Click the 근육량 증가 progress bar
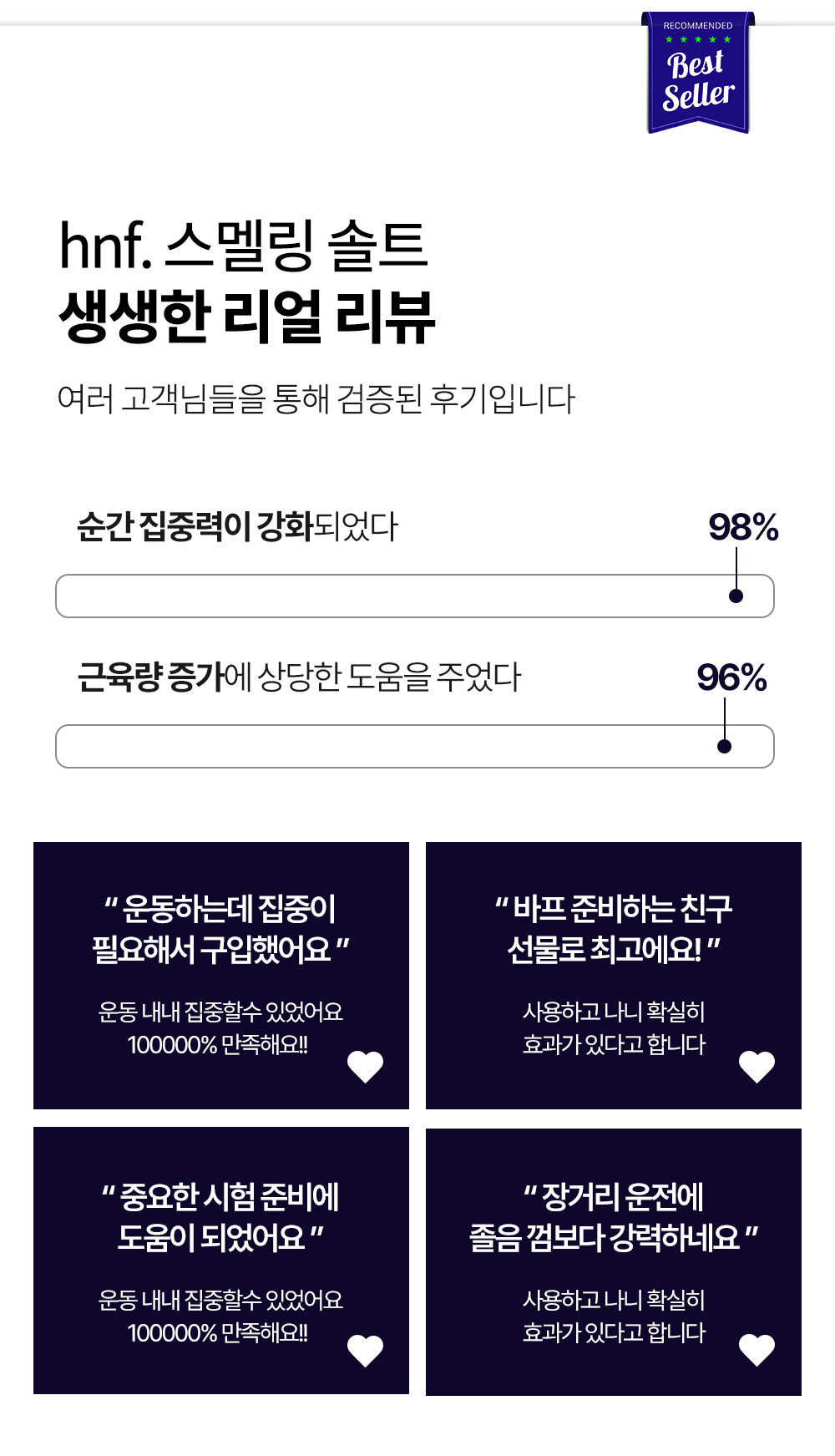Viewport: 835px width, 1456px height. point(415,746)
